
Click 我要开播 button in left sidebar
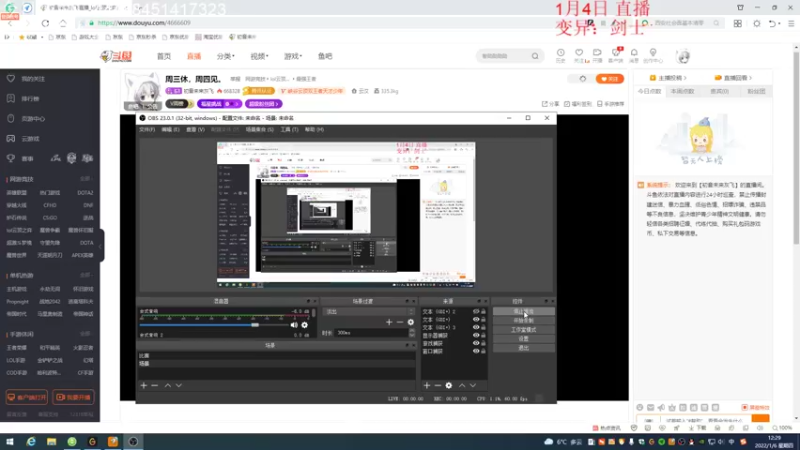pos(73,397)
